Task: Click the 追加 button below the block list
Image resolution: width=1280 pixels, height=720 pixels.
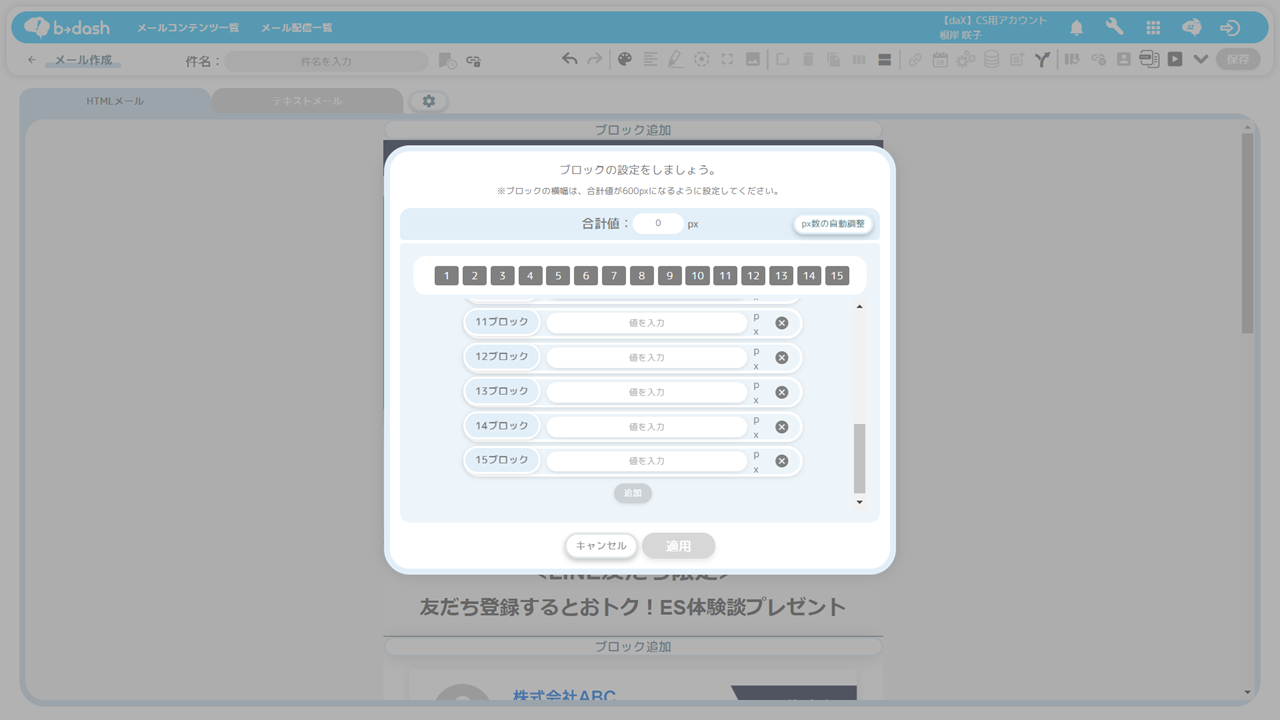Action: click(x=632, y=493)
